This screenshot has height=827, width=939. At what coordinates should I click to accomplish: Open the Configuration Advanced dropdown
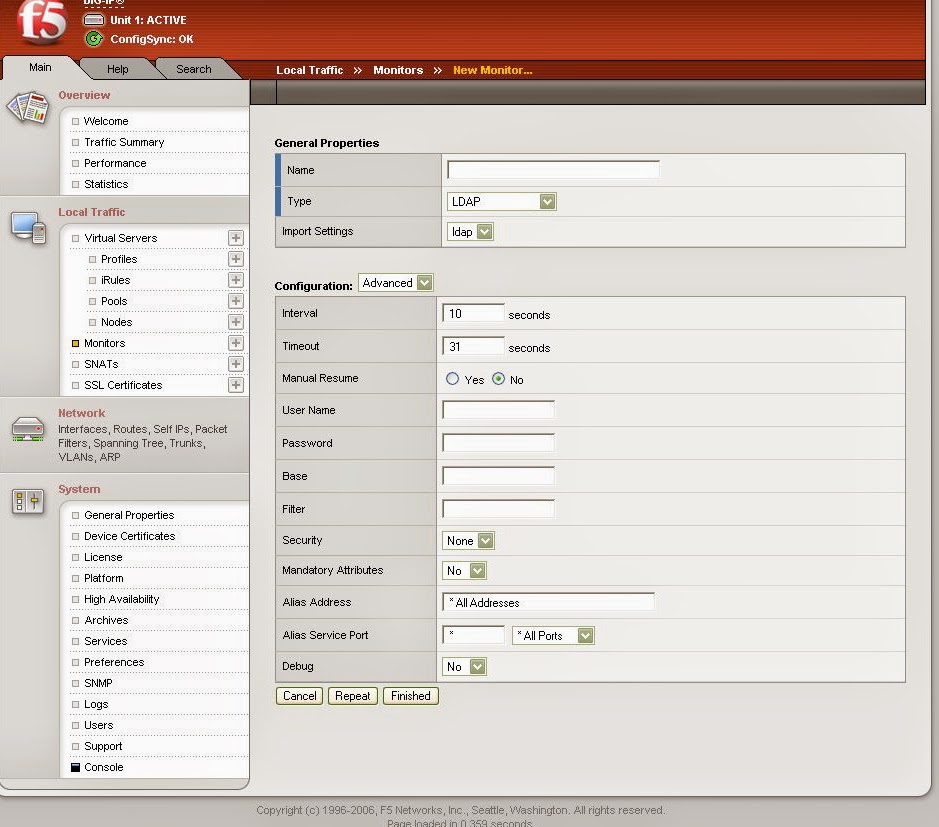[396, 283]
